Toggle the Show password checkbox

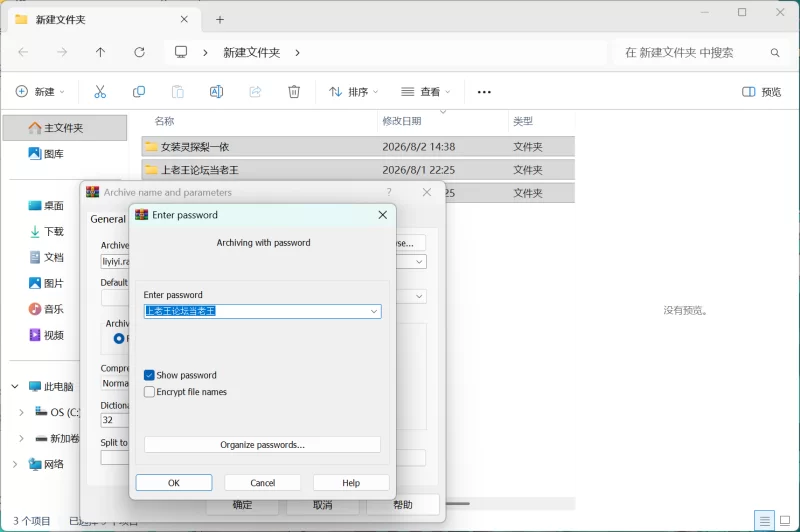point(149,375)
